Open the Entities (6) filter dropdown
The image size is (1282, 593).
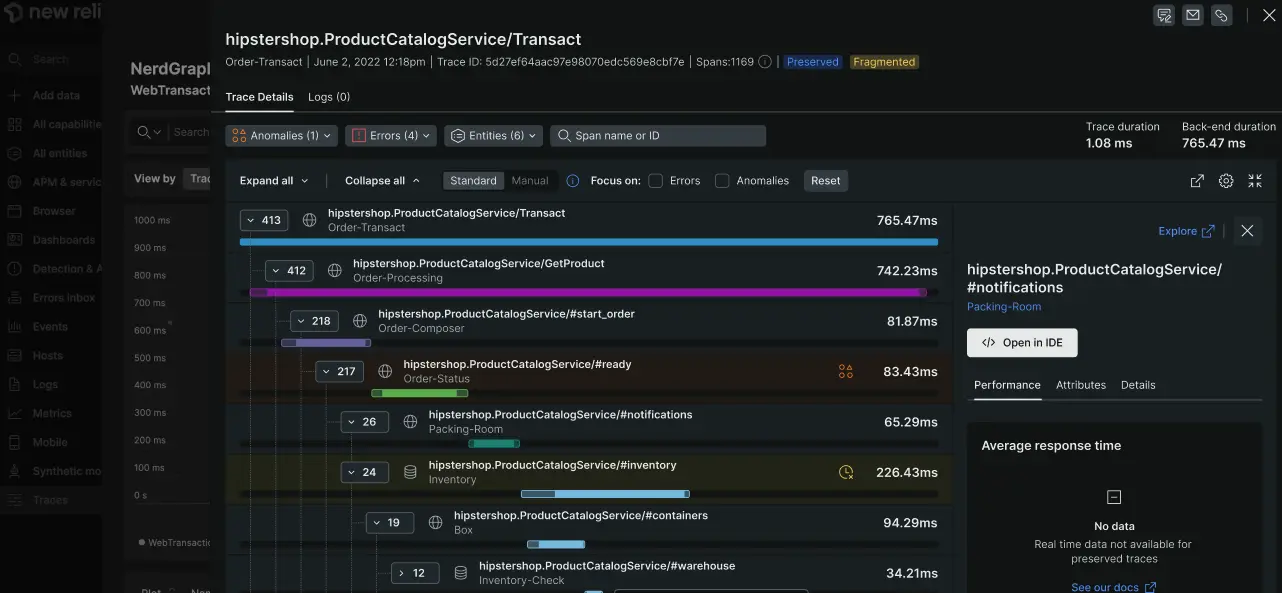tap(493, 136)
